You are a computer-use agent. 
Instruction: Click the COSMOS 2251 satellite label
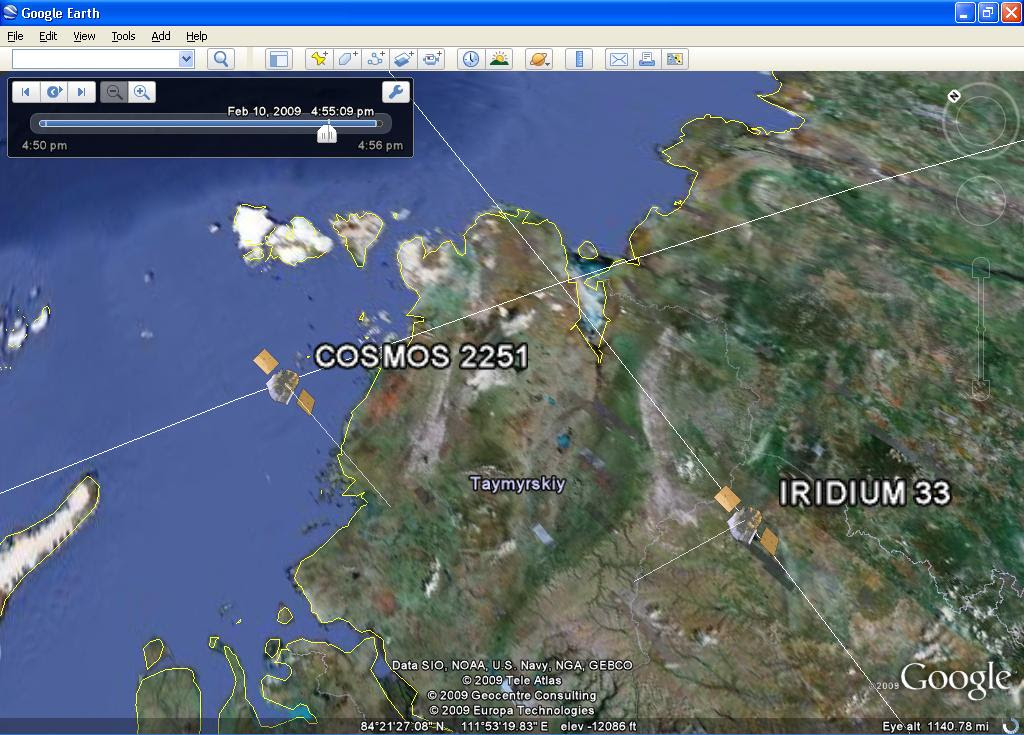point(421,357)
